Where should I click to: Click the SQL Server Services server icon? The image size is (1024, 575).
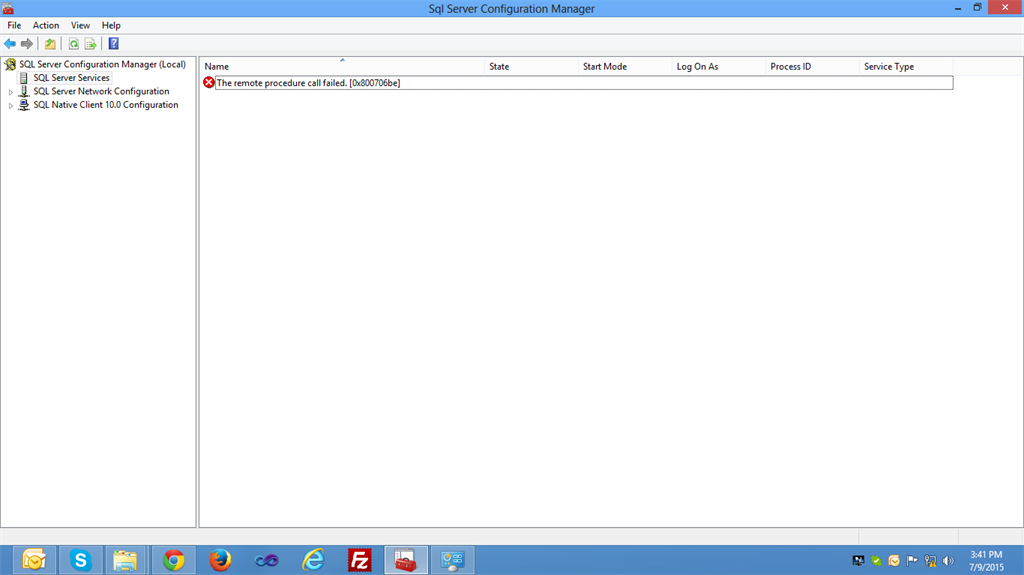[x=24, y=78]
